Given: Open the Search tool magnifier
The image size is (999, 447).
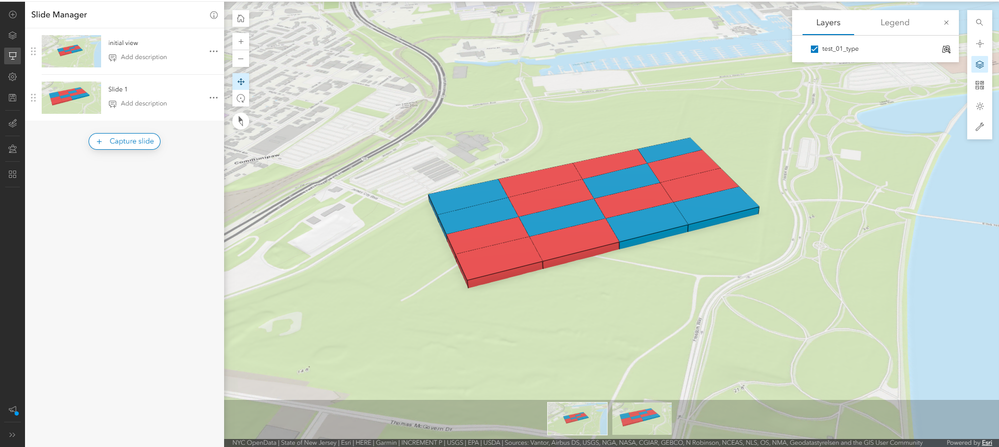Looking at the screenshot, I should coord(979,22).
